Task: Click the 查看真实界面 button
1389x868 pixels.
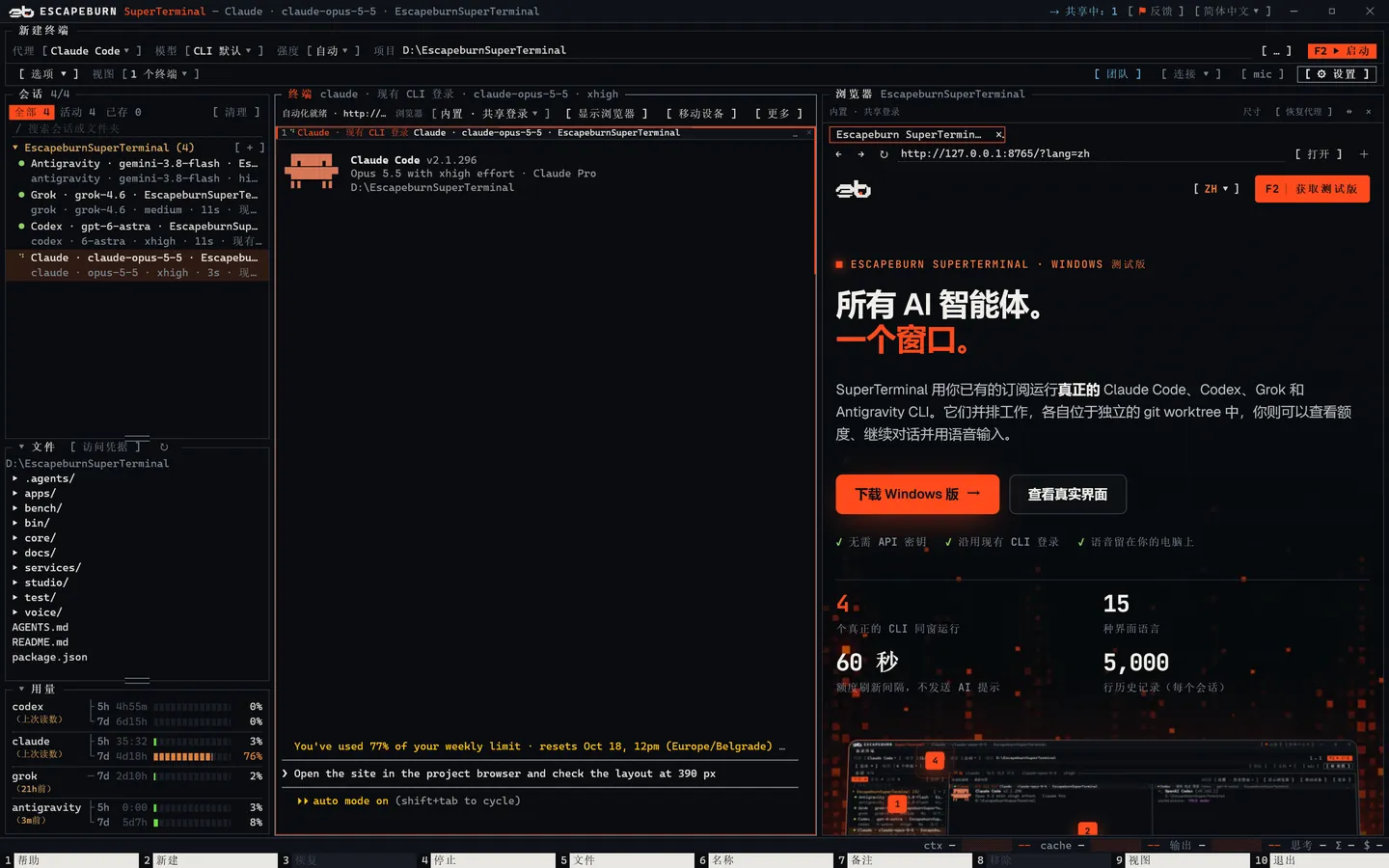Action: 1068,495
